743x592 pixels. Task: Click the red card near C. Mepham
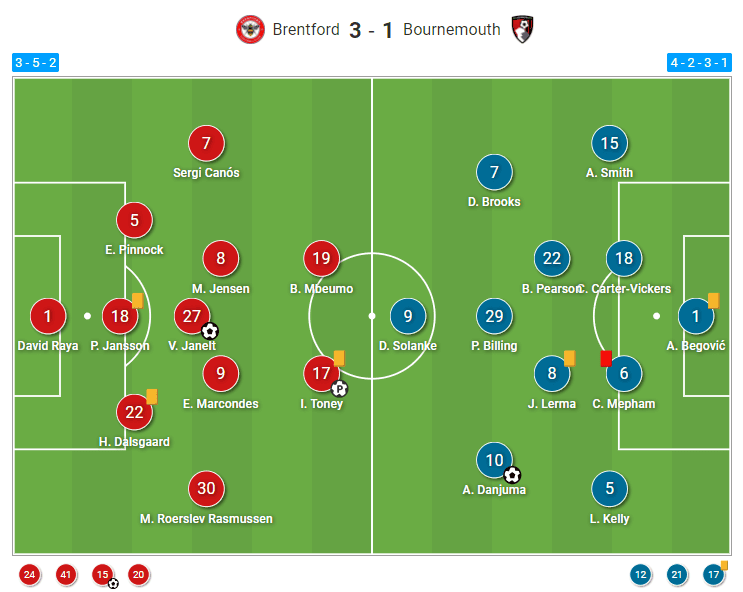coord(604,357)
